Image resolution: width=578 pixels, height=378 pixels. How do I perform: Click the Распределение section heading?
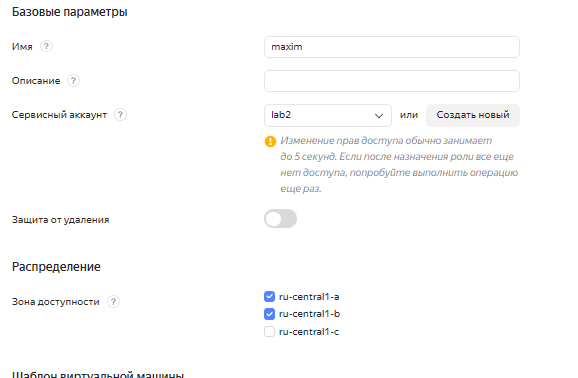point(56,267)
